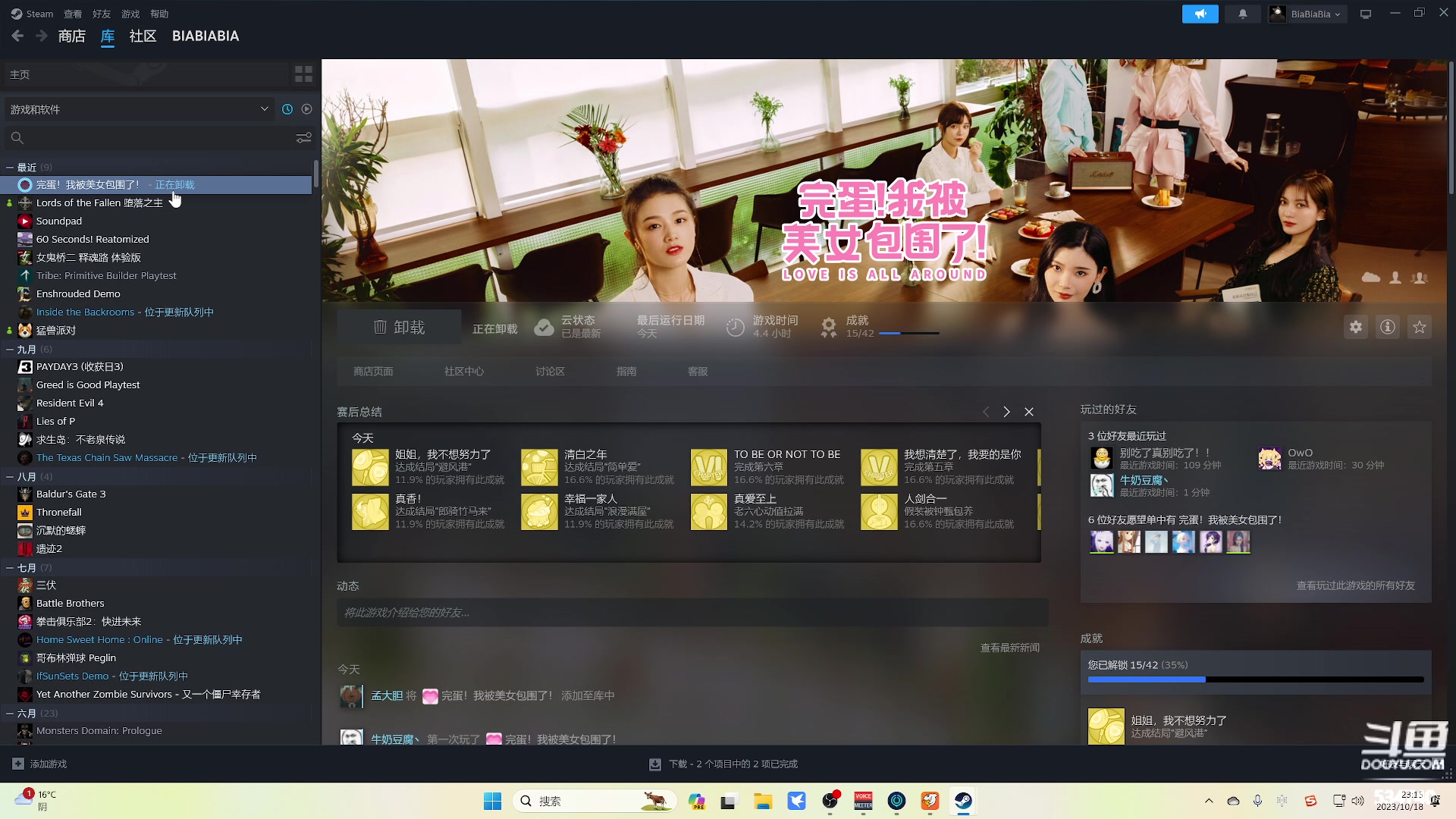Click 查看玩过此游戏的所有好友 link
Image resolution: width=1456 pixels, height=819 pixels.
1356,585
